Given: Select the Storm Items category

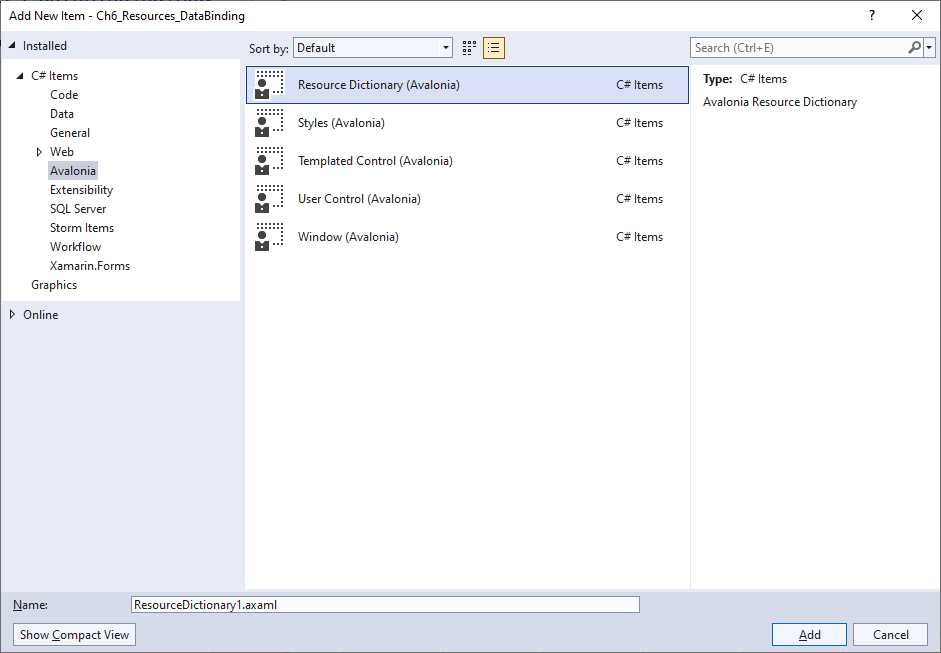Looking at the screenshot, I should click(81, 227).
